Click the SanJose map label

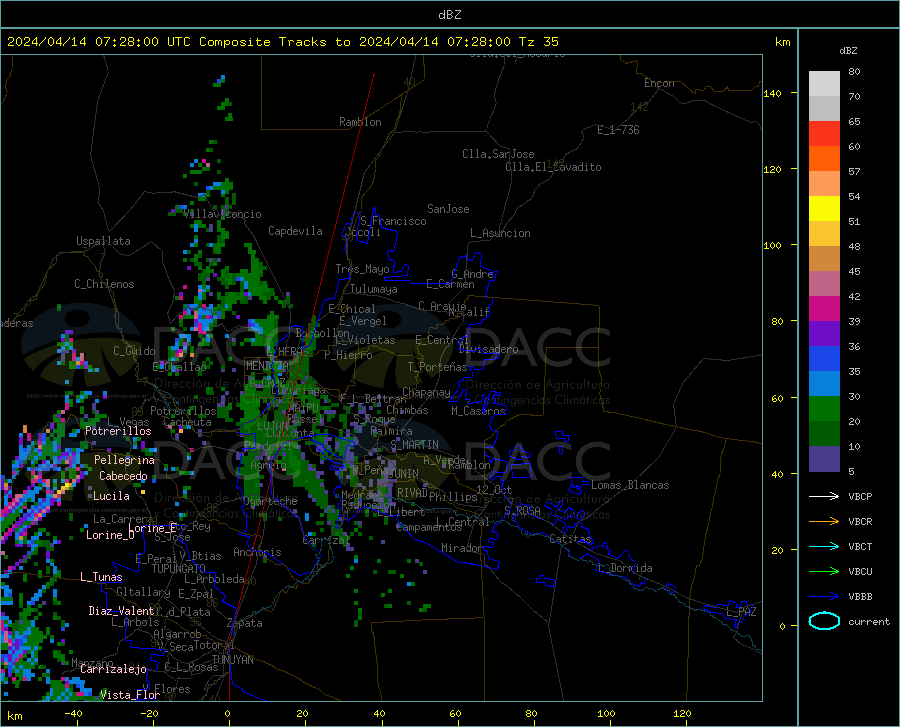pos(448,209)
